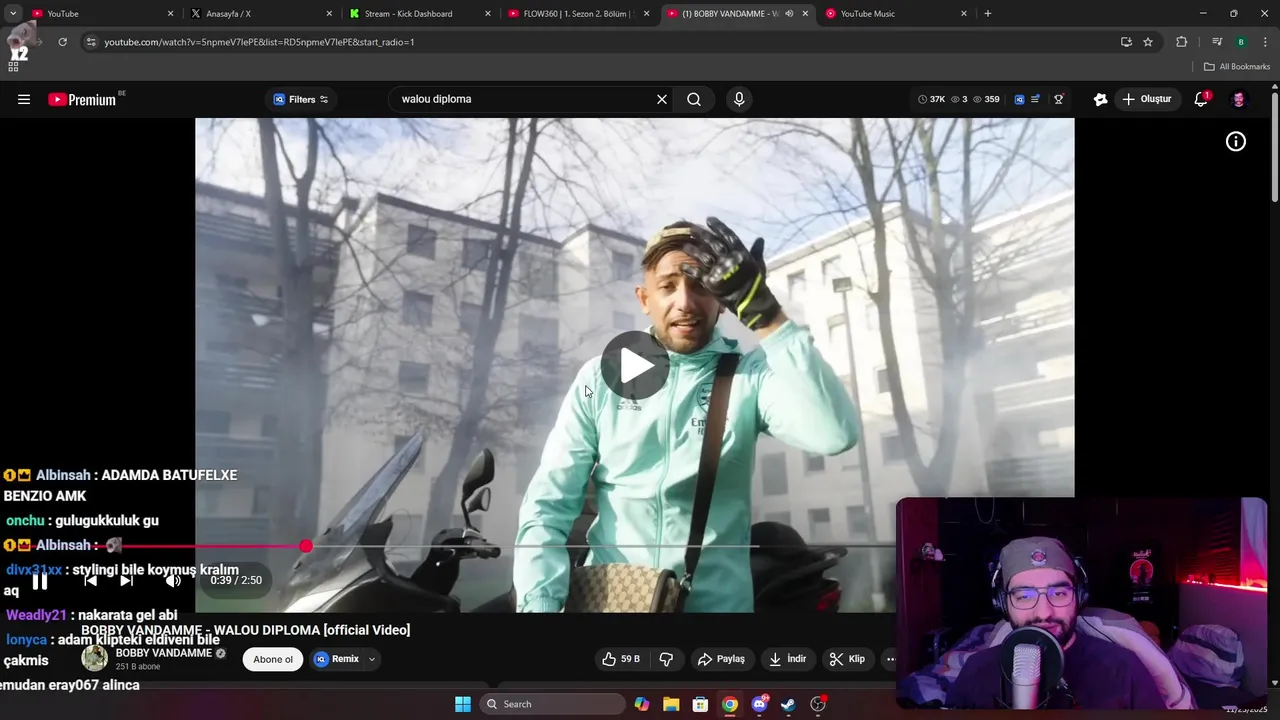The image size is (1280, 720).
Task: Open the more actions ellipsis beside Klip
Action: pyautogui.click(x=890, y=659)
